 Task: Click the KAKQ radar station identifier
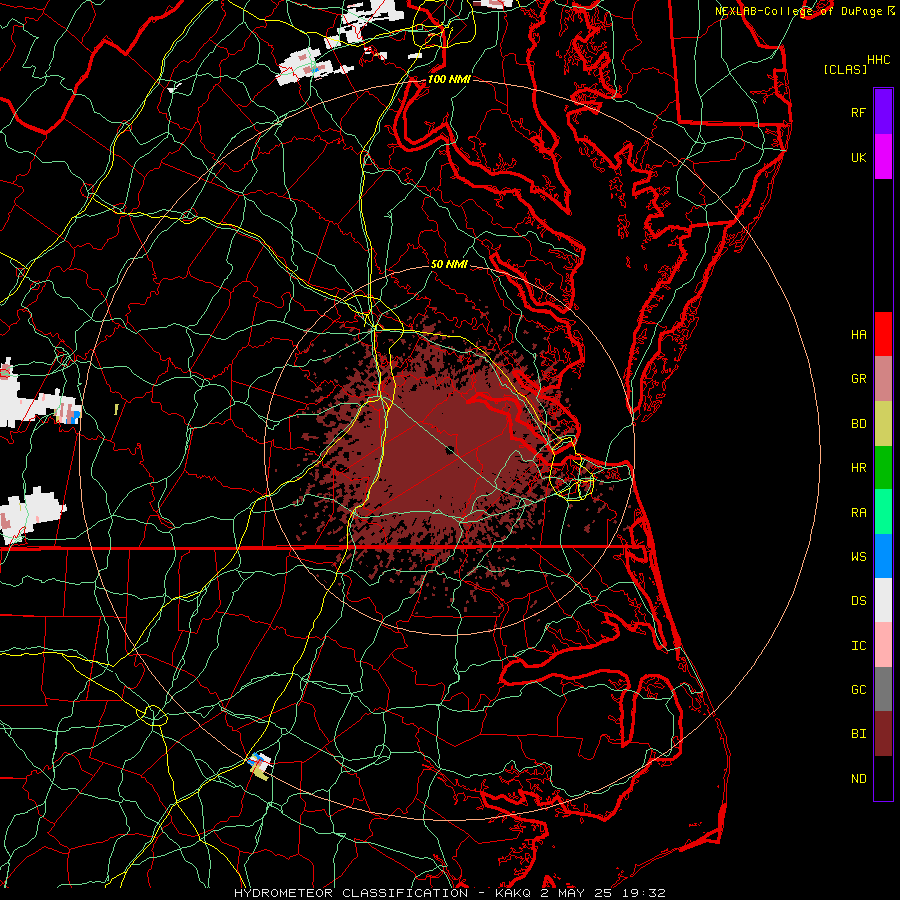click(x=513, y=893)
